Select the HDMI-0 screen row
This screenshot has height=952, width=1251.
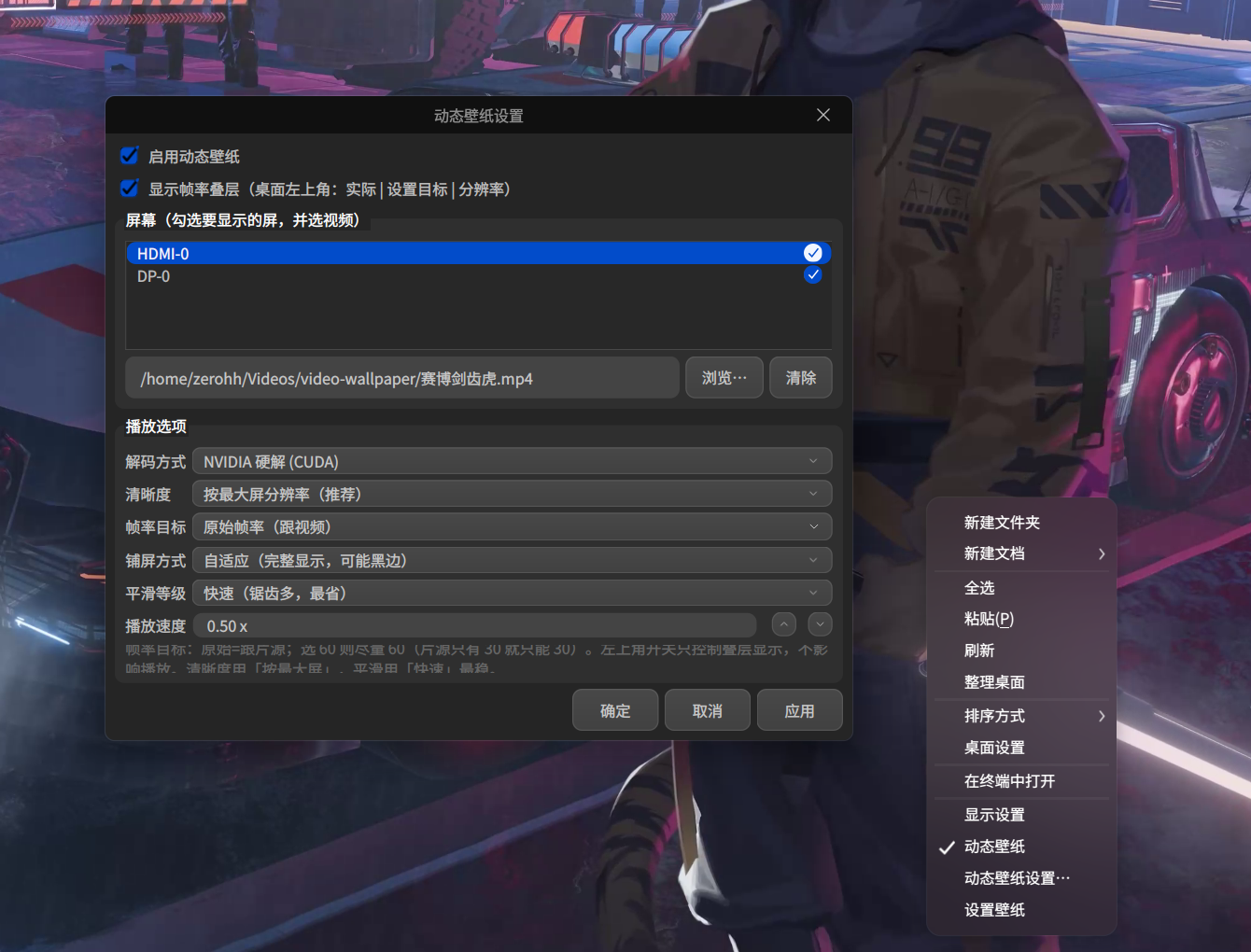point(479,253)
